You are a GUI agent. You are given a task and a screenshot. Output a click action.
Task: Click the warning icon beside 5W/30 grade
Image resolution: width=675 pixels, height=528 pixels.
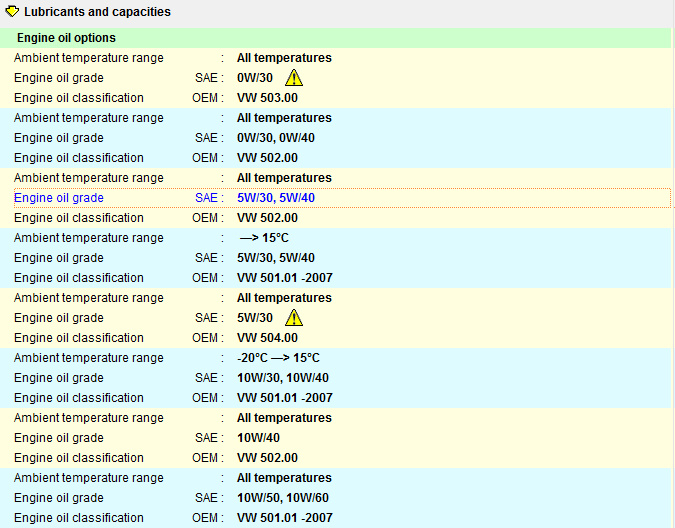click(x=294, y=318)
